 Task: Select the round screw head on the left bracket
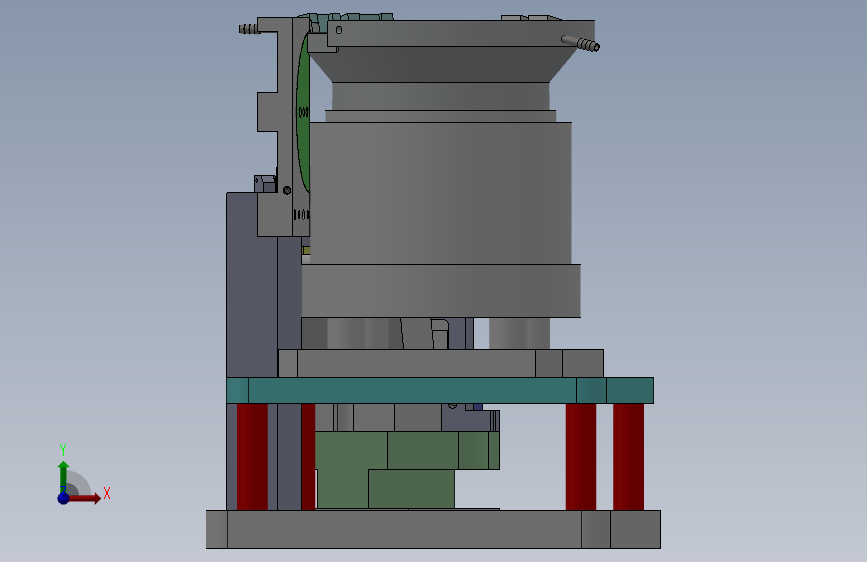click(x=286, y=190)
